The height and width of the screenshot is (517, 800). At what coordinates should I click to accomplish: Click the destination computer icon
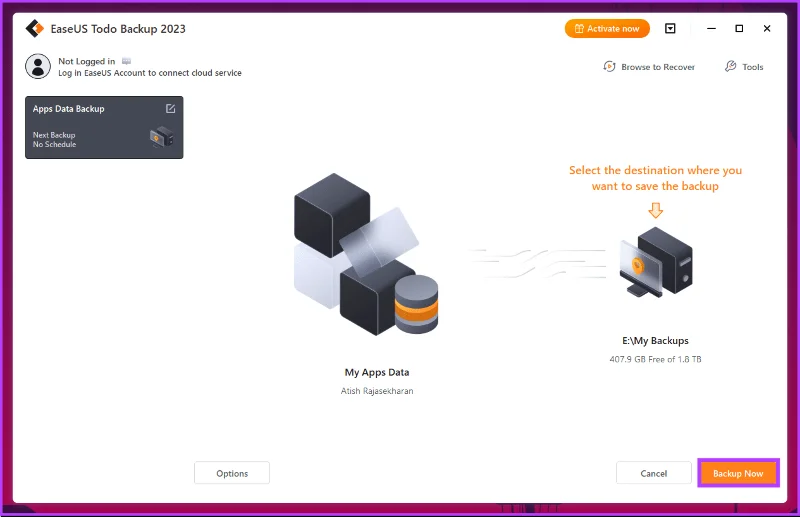[657, 262]
